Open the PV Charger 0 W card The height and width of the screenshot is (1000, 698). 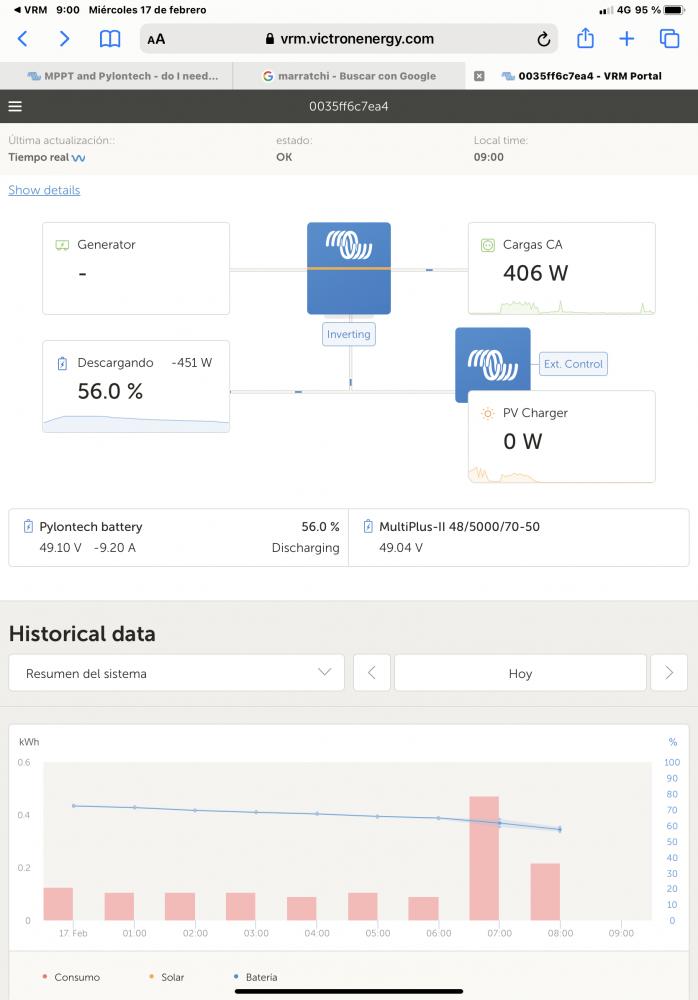[x=561, y=437]
